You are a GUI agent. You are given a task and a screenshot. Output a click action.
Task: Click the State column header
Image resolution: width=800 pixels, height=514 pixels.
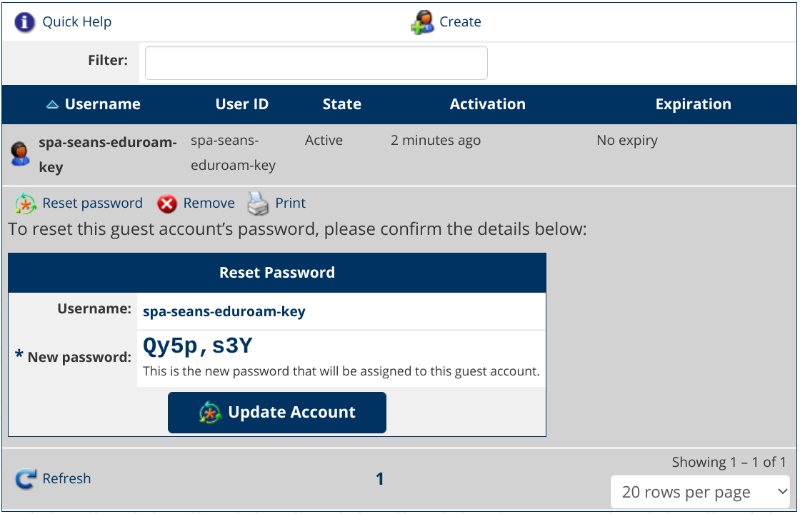point(342,104)
